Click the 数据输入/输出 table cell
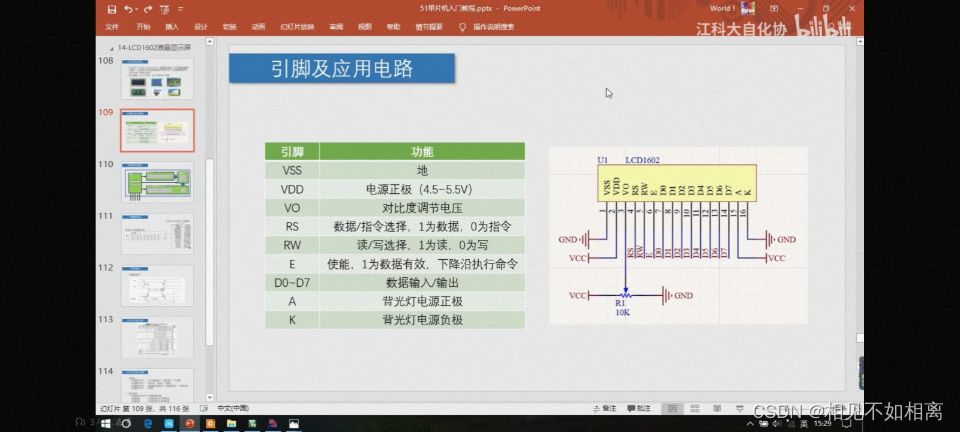 pos(422,283)
